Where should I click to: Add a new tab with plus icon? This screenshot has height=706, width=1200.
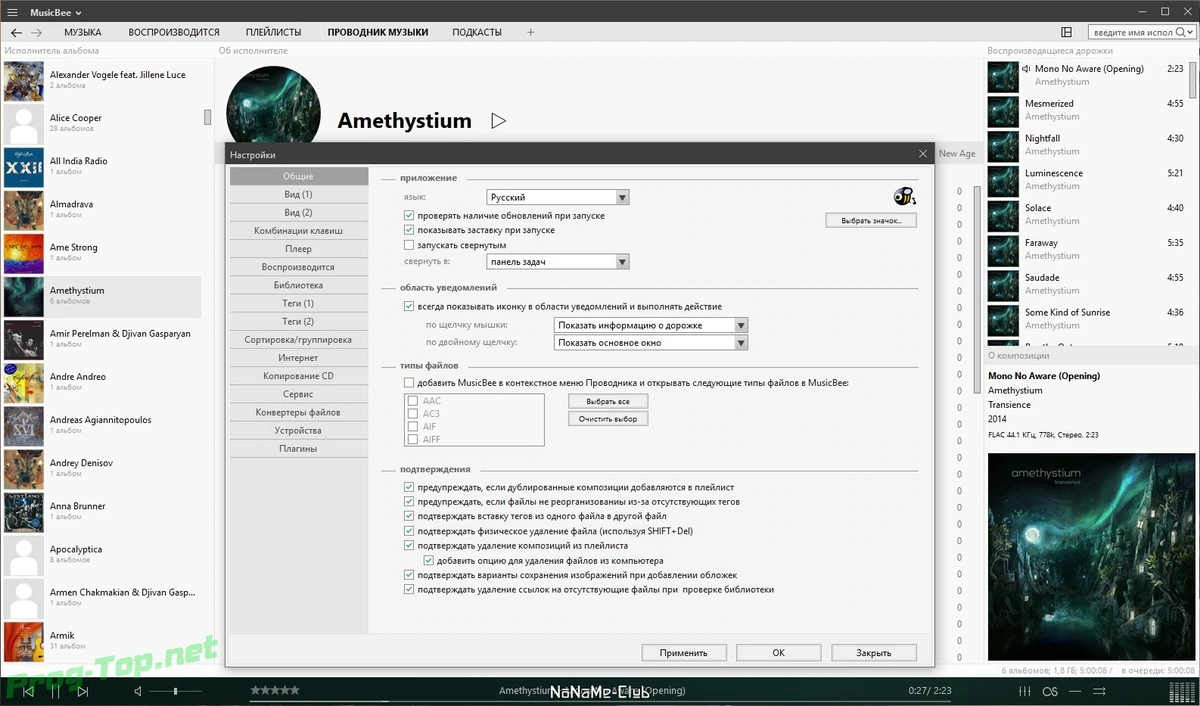coord(530,32)
